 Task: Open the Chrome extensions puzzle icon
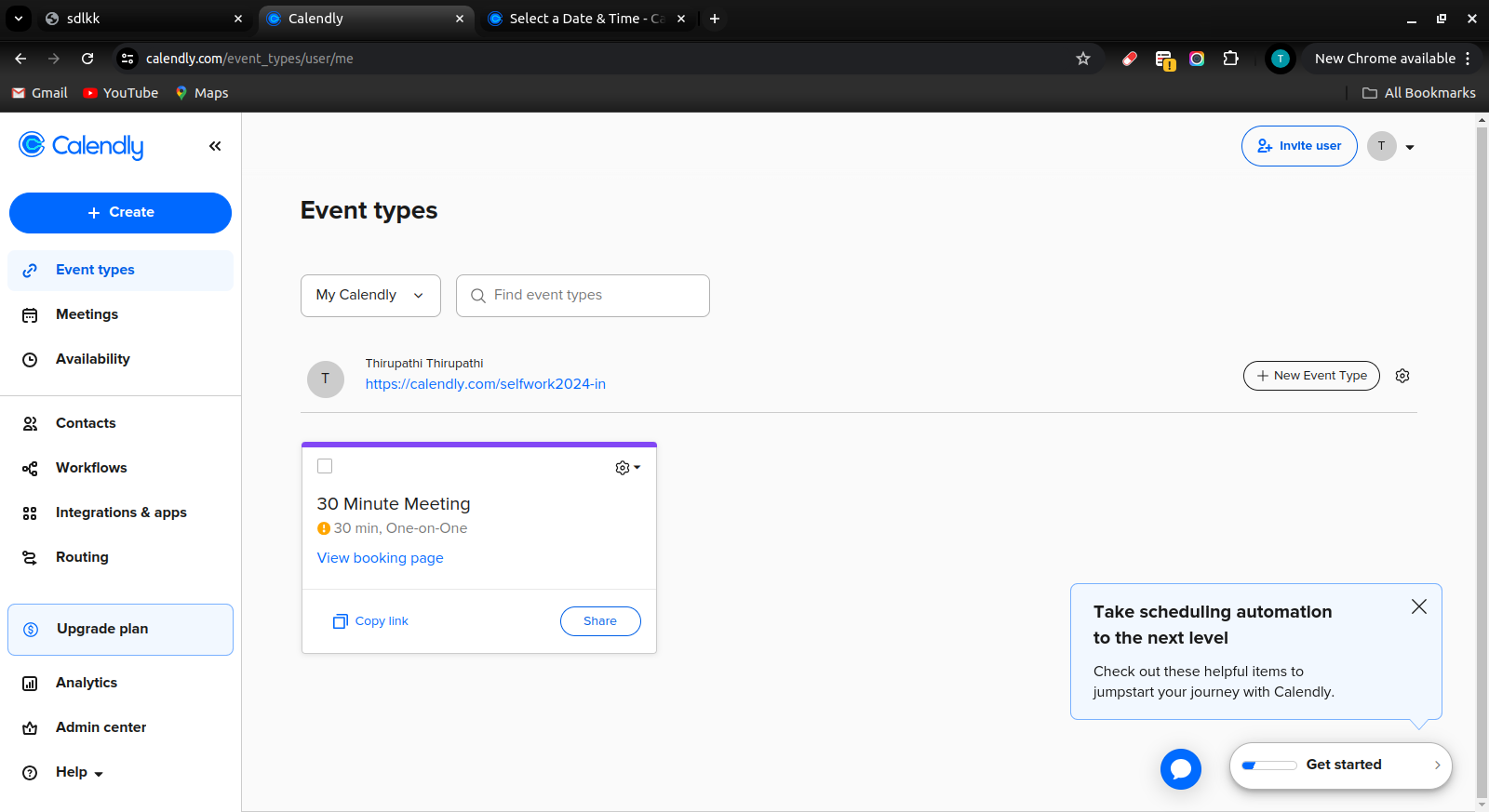pyautogui.click(x=1230, y=59)
